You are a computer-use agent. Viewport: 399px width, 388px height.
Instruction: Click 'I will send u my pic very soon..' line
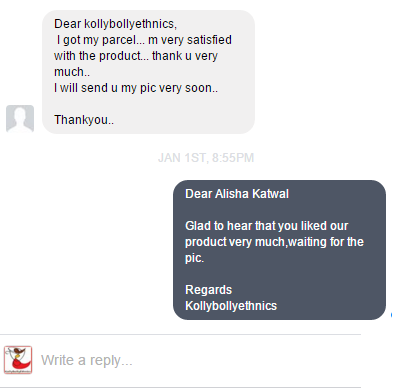pyautogui.click(x=136, y=88)
